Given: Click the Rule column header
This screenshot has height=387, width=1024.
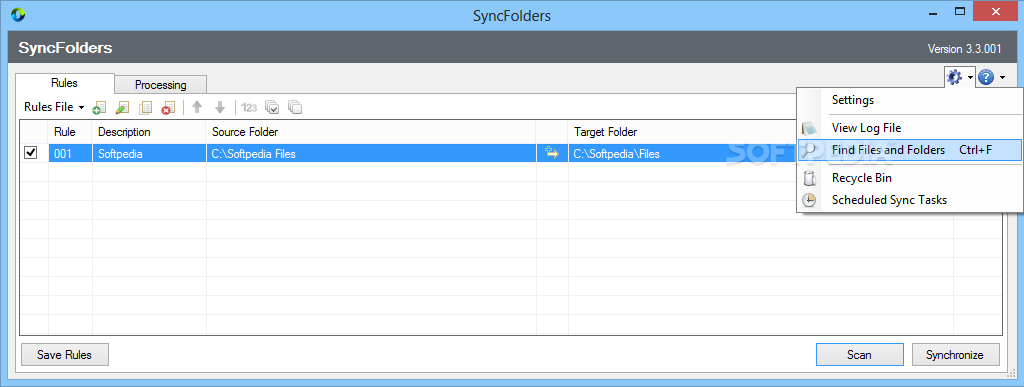Looking at the screenshot, I should tap(71, 132).
